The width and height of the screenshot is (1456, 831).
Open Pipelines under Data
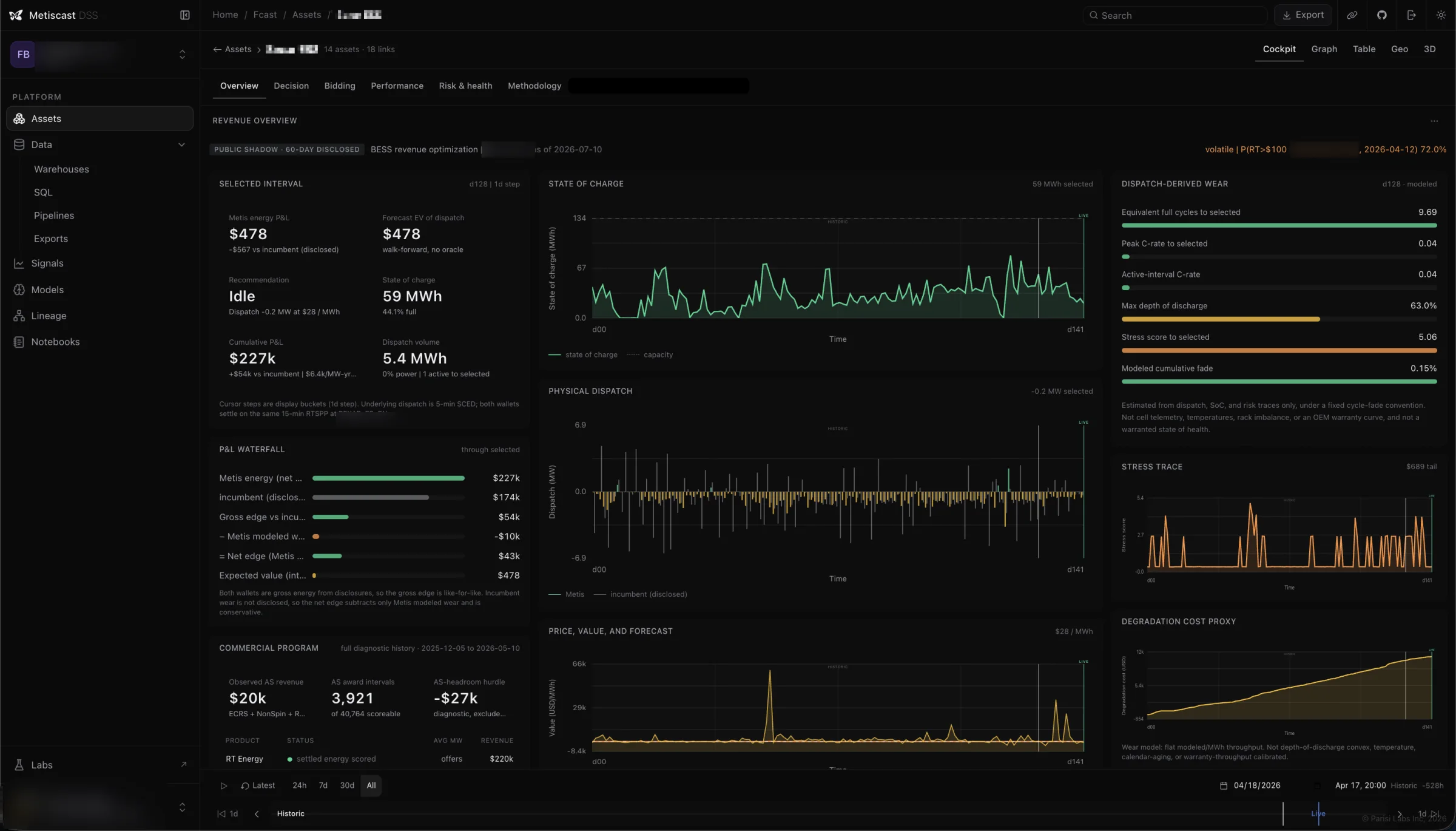pos(54,215)
